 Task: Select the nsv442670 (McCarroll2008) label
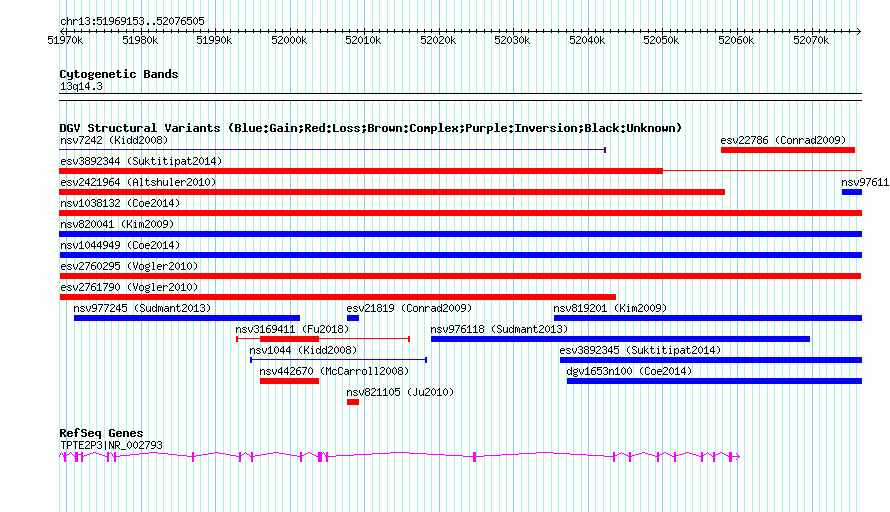point(334,371)
